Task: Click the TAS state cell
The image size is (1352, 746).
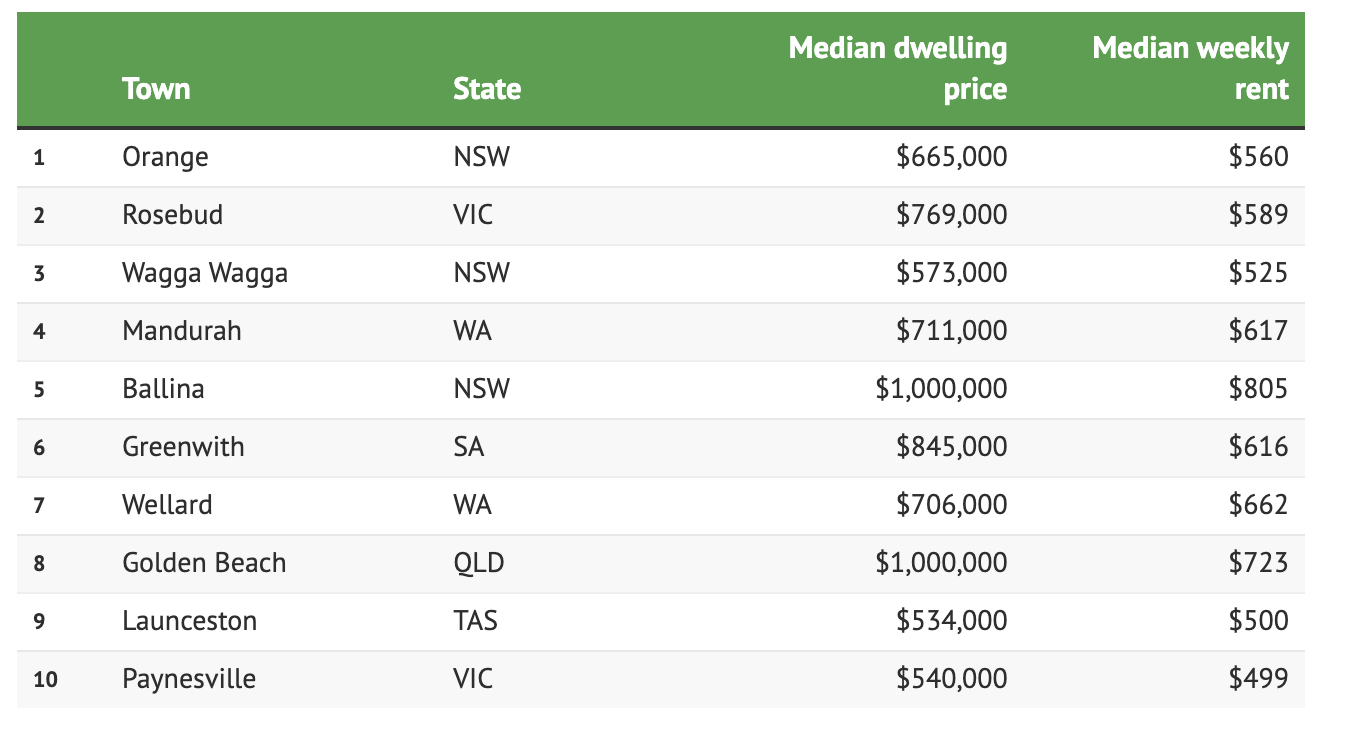Action: [x=475, y=621]
